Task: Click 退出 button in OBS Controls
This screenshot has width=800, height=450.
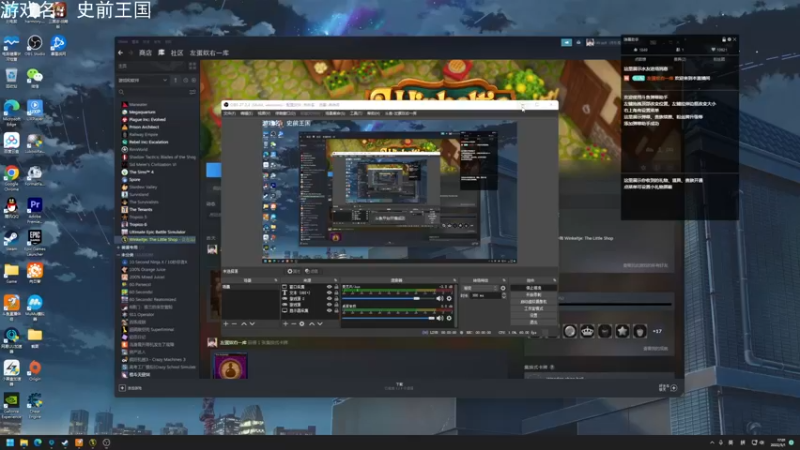Action: coord(534,322)
